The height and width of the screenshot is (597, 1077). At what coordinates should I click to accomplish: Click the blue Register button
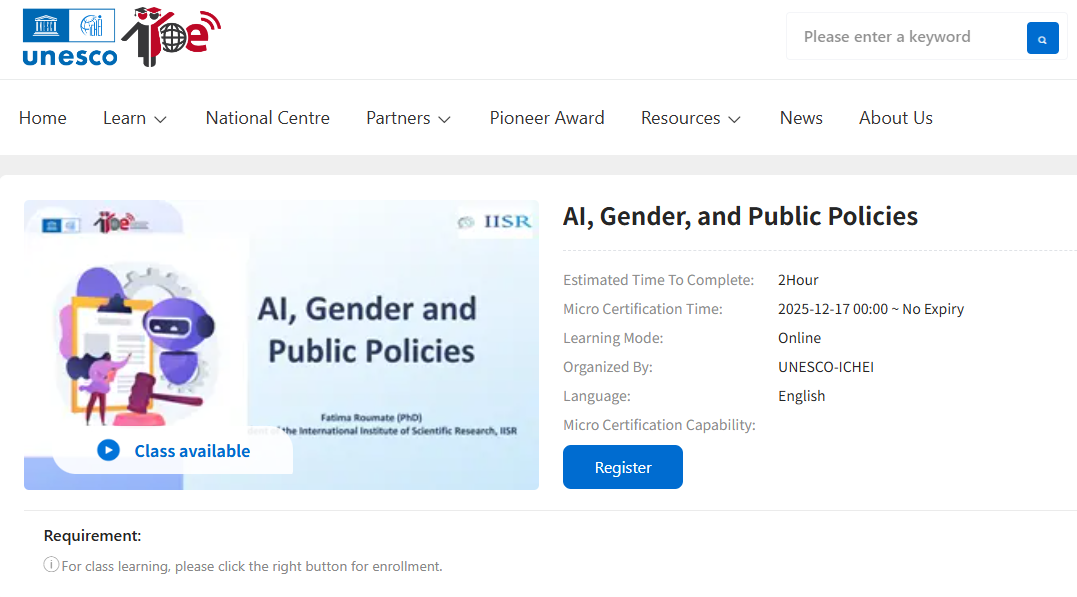tap(622, 467)
